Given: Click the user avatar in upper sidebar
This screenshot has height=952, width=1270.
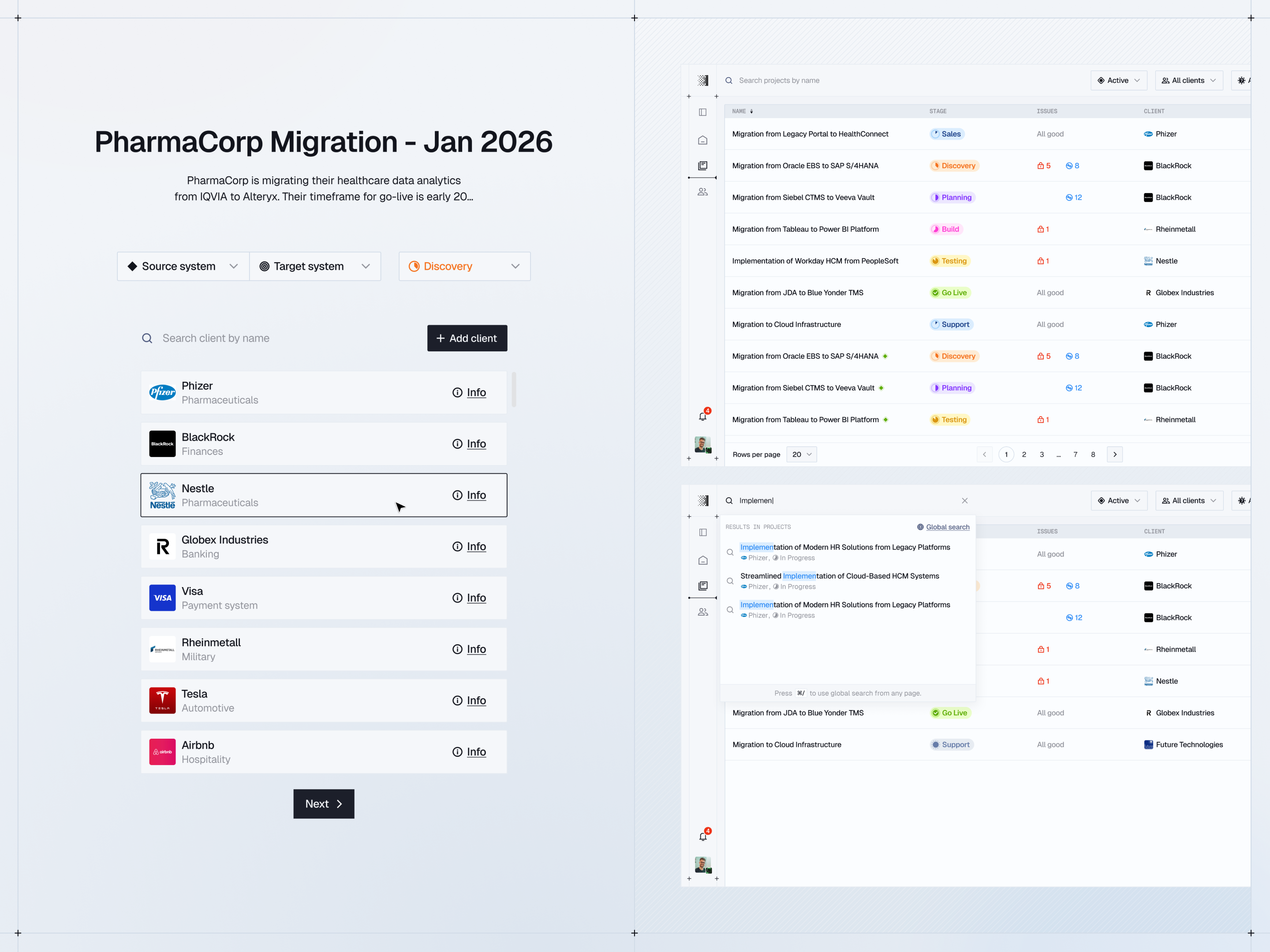Looking at the screenshot, I should pyautogui.click(x=703, y=444).
